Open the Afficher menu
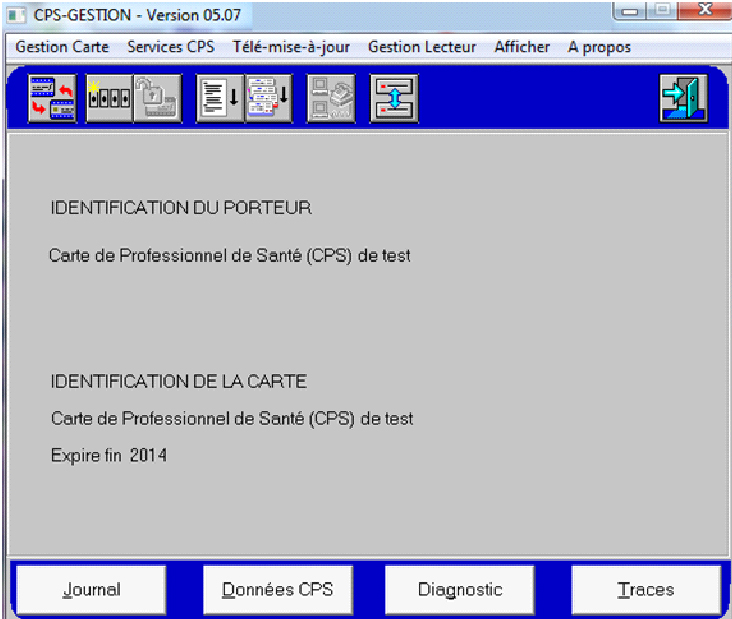The height and width of the screenshot is (619, 732). [522, 47]
